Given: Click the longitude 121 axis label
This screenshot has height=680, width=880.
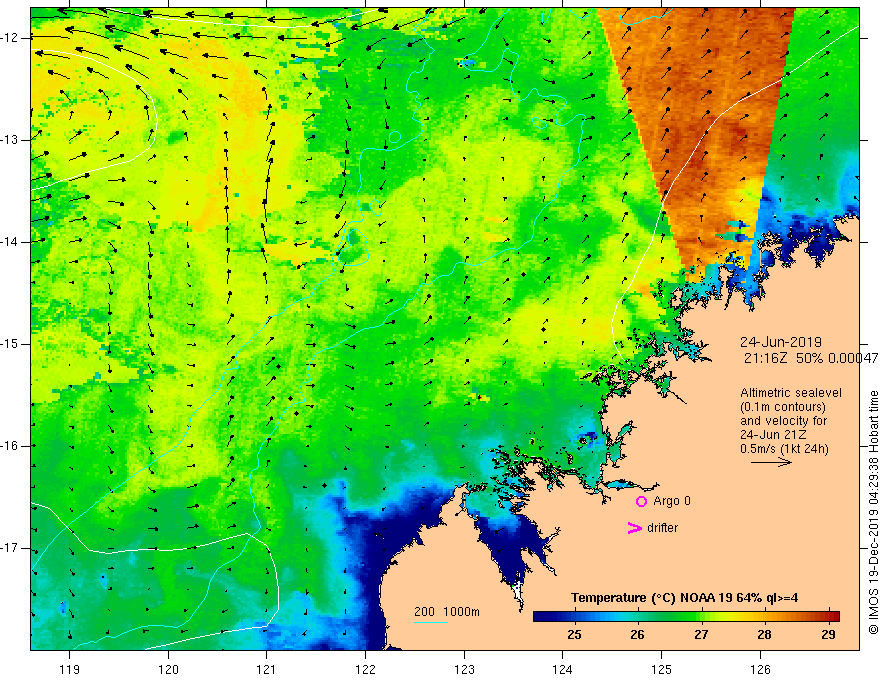Looking at the screenshot, I should tap(267, 669).
